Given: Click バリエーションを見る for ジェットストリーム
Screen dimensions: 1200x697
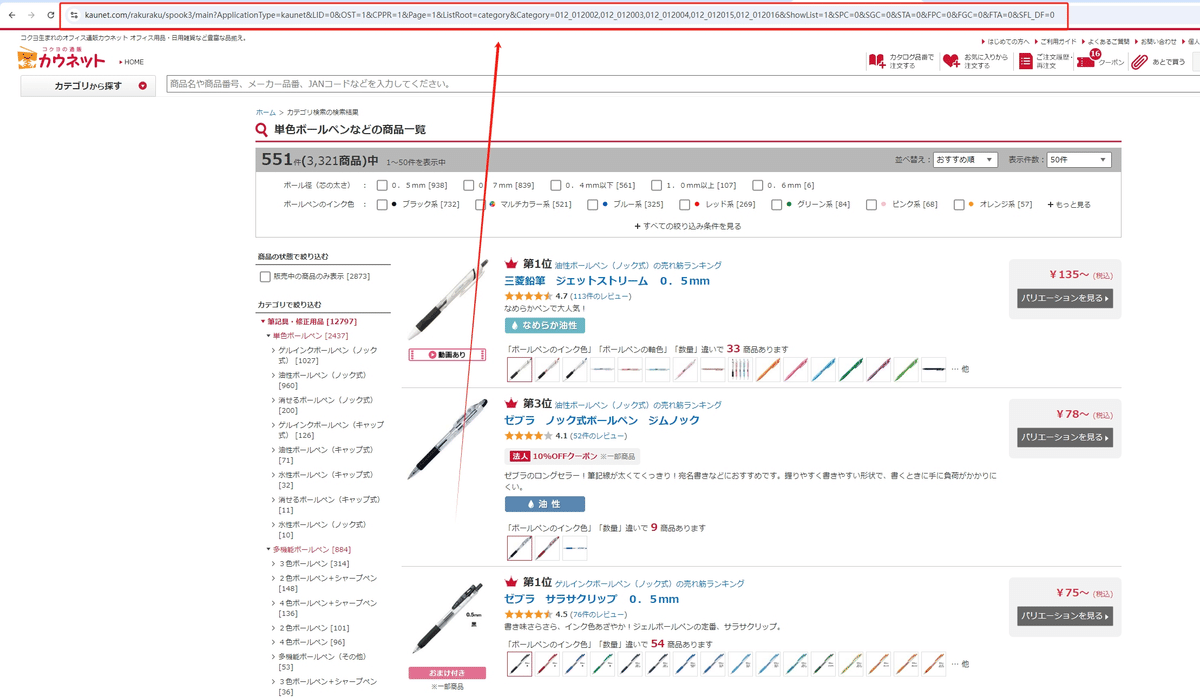Looking at the screenshot, I should (1065, 298).
